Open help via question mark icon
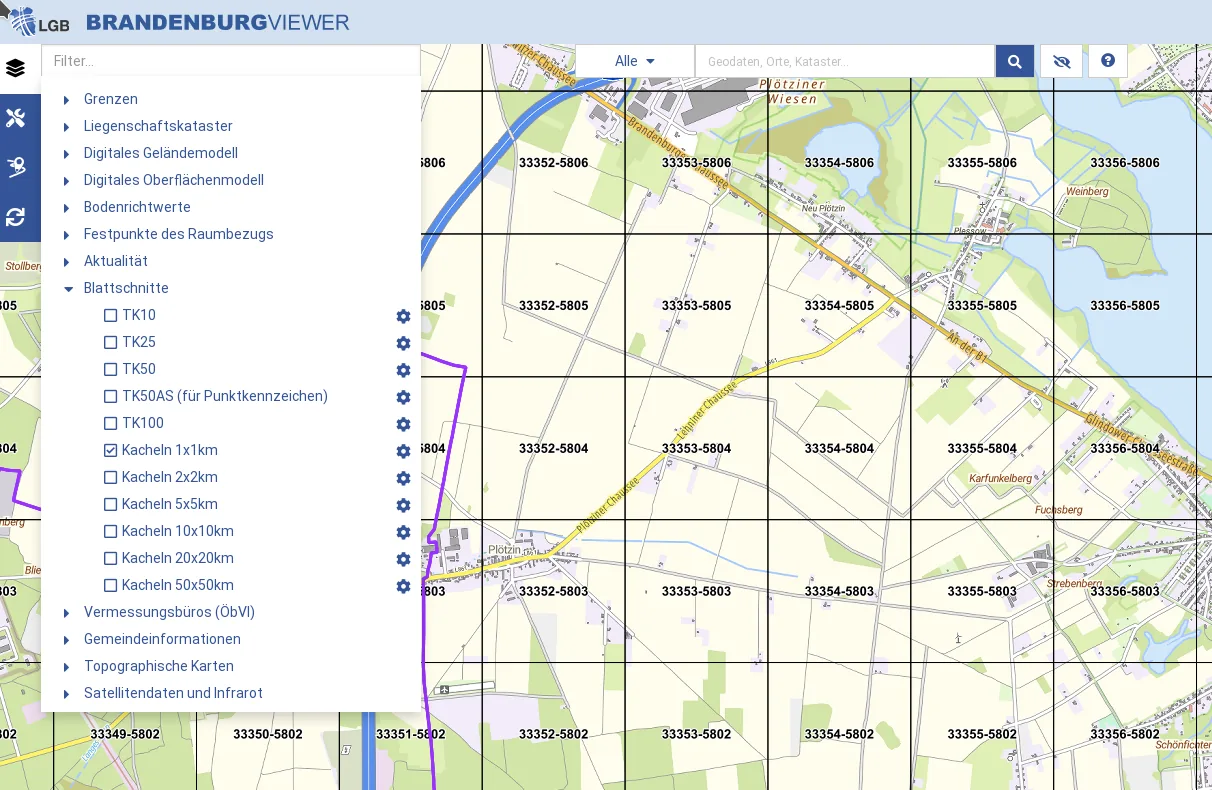The image size is (1212, 790). coord(1108,61)
